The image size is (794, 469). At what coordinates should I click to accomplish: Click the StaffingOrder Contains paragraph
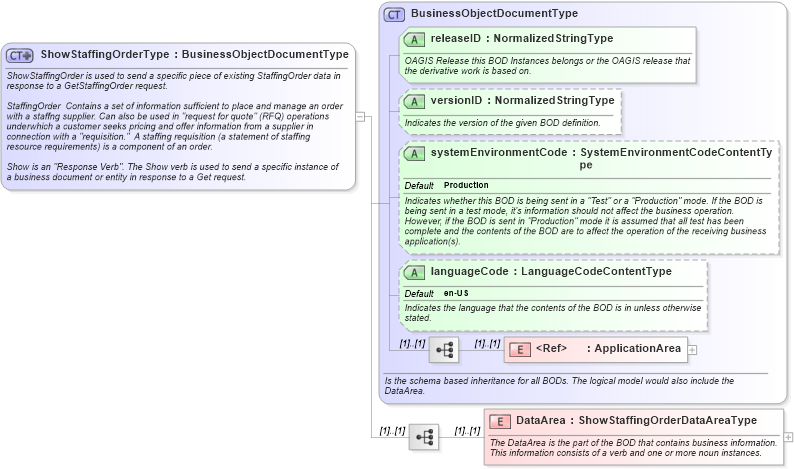click(x=175, y=126)
